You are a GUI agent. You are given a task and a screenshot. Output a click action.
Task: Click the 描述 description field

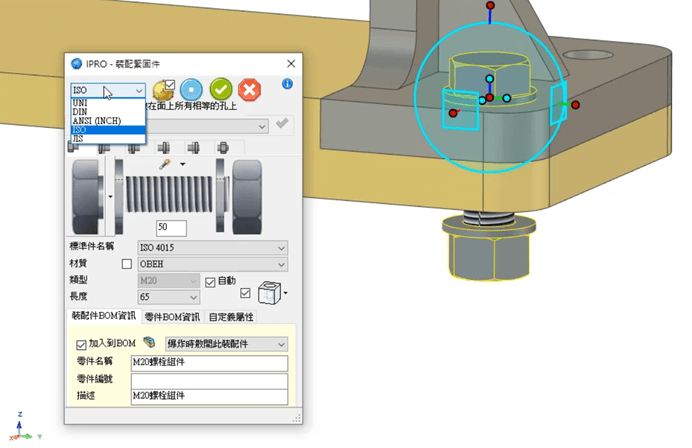(x=210, y=396)
